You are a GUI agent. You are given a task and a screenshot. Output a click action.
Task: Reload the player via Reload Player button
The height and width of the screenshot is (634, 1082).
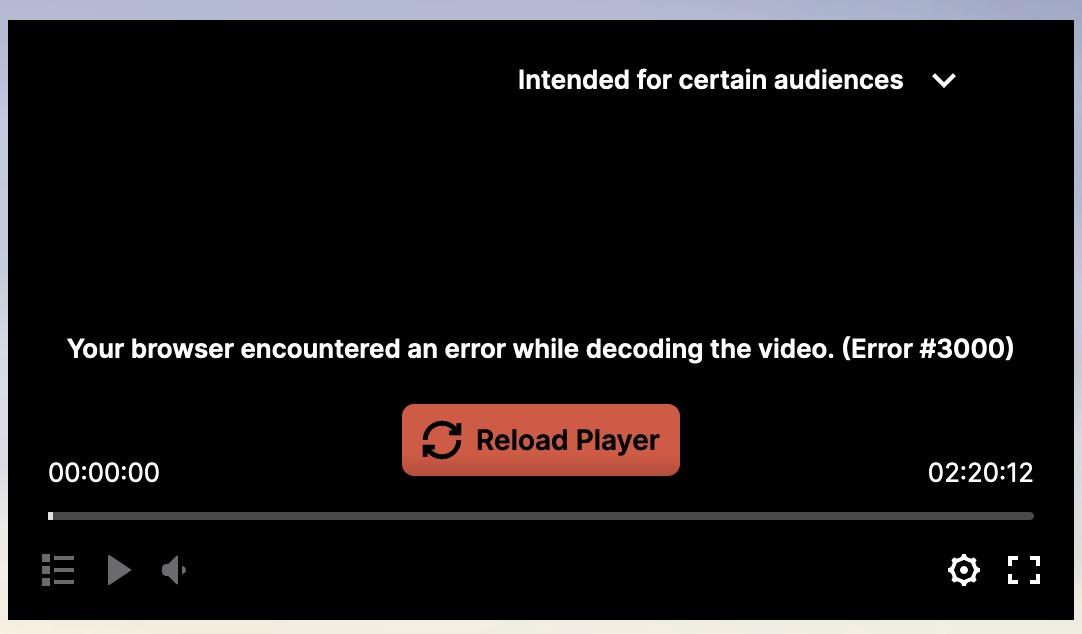coord(541,440)
